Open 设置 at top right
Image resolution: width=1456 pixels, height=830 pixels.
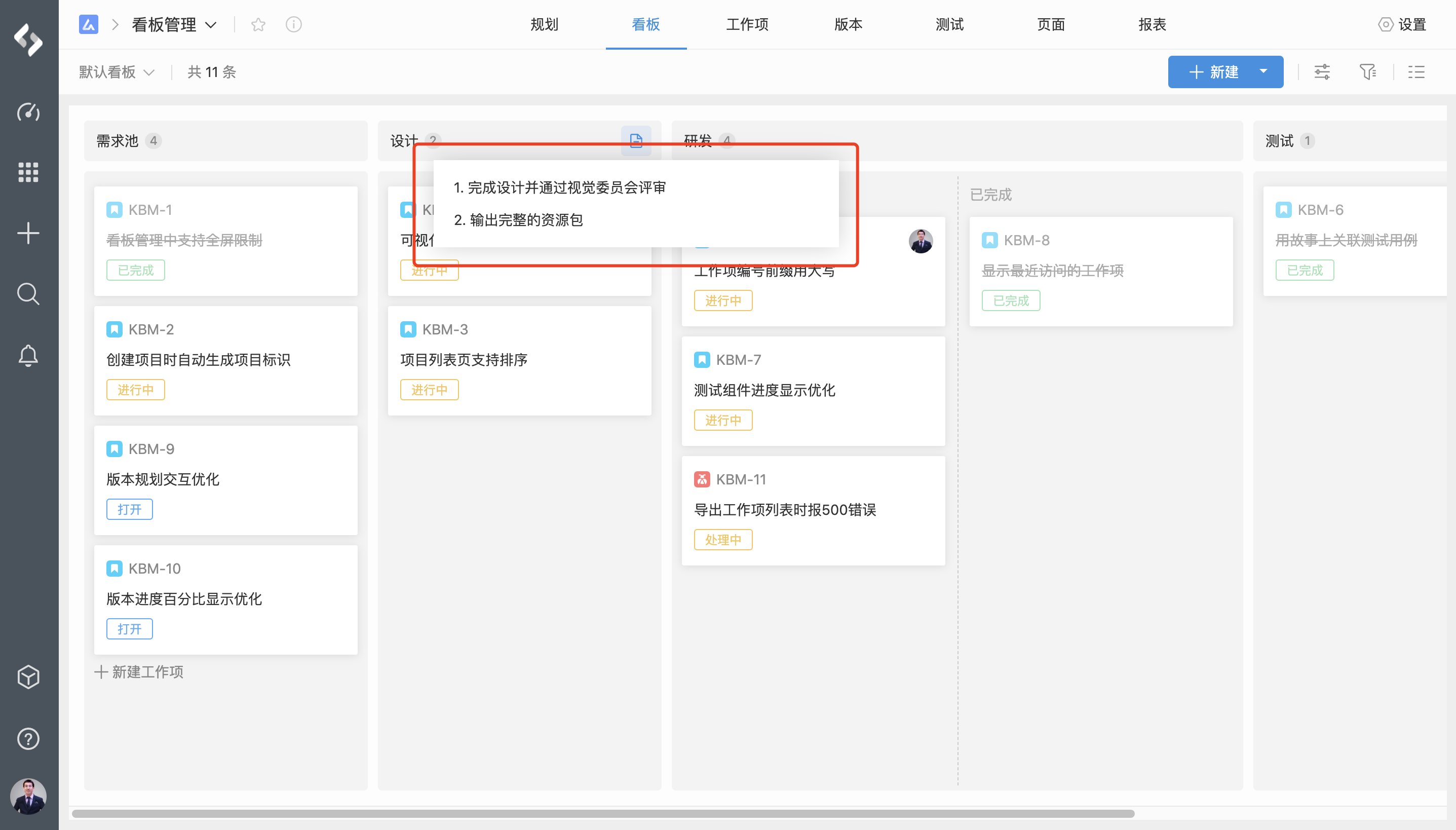point(1402,24)
